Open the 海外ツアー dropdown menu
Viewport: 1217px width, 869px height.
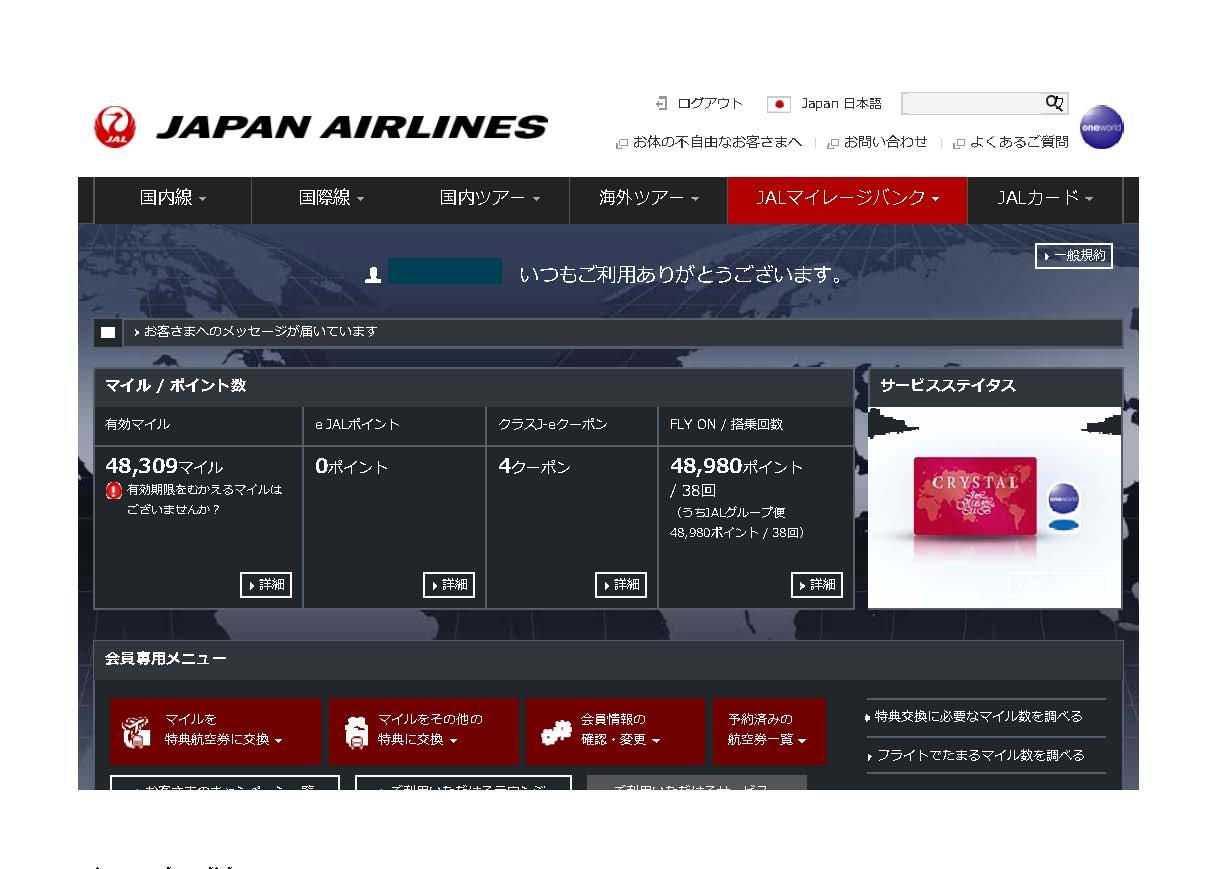648,199
